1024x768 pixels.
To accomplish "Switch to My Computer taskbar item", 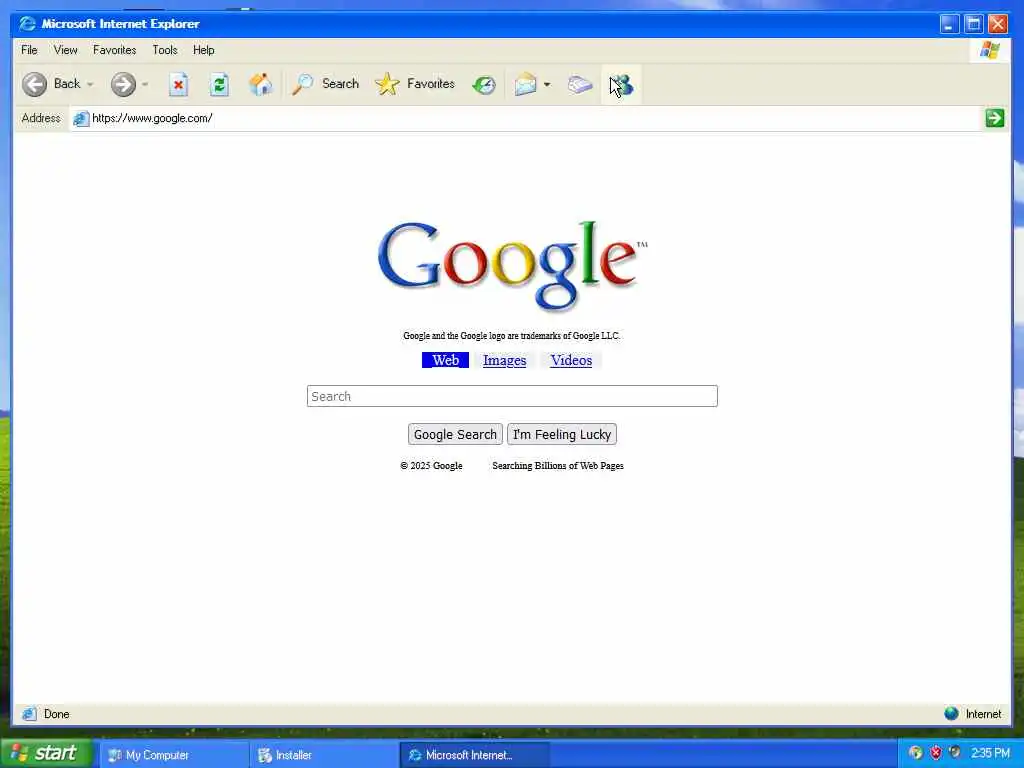I will tap(174, 755).
